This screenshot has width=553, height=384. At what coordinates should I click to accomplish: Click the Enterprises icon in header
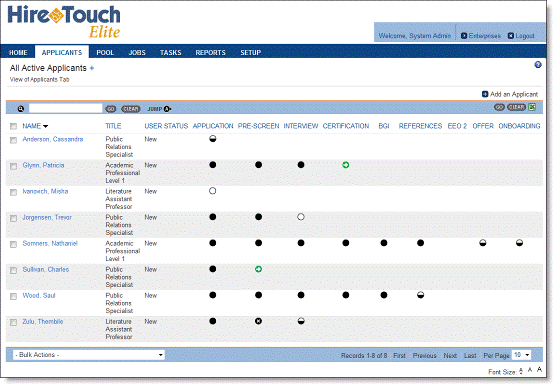tap(464, 36)
